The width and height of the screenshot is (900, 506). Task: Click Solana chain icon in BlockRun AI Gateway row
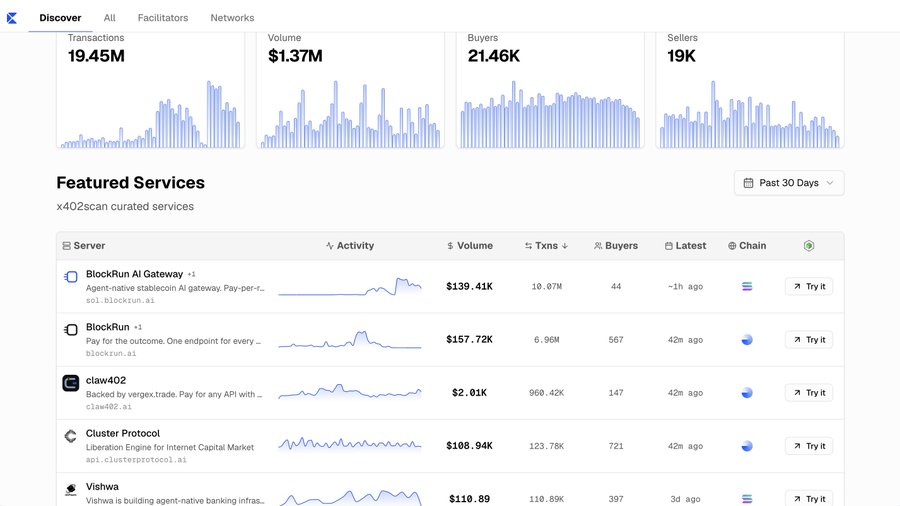point(747,286)
